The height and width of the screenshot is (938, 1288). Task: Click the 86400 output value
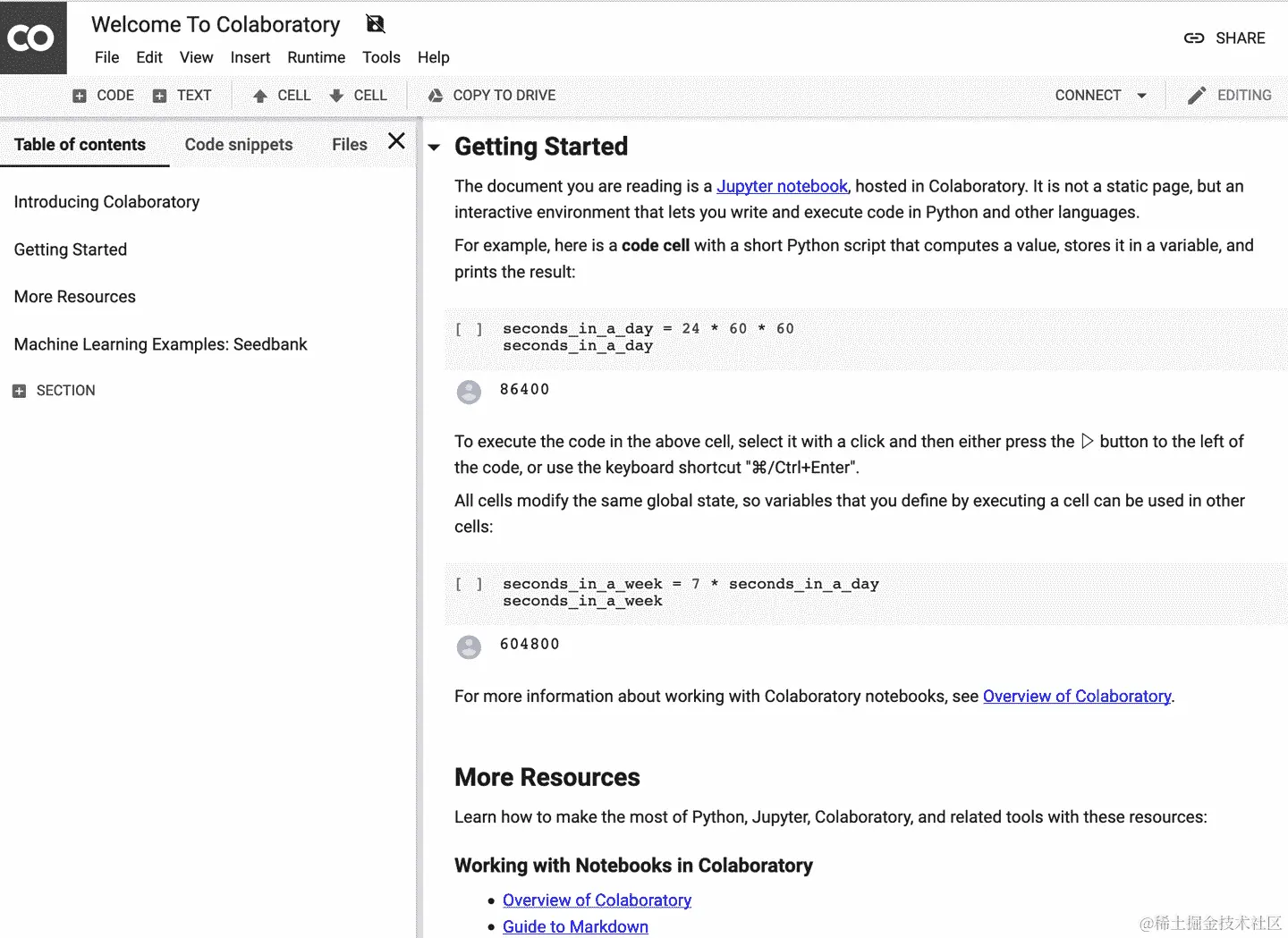tap(525, 390)
